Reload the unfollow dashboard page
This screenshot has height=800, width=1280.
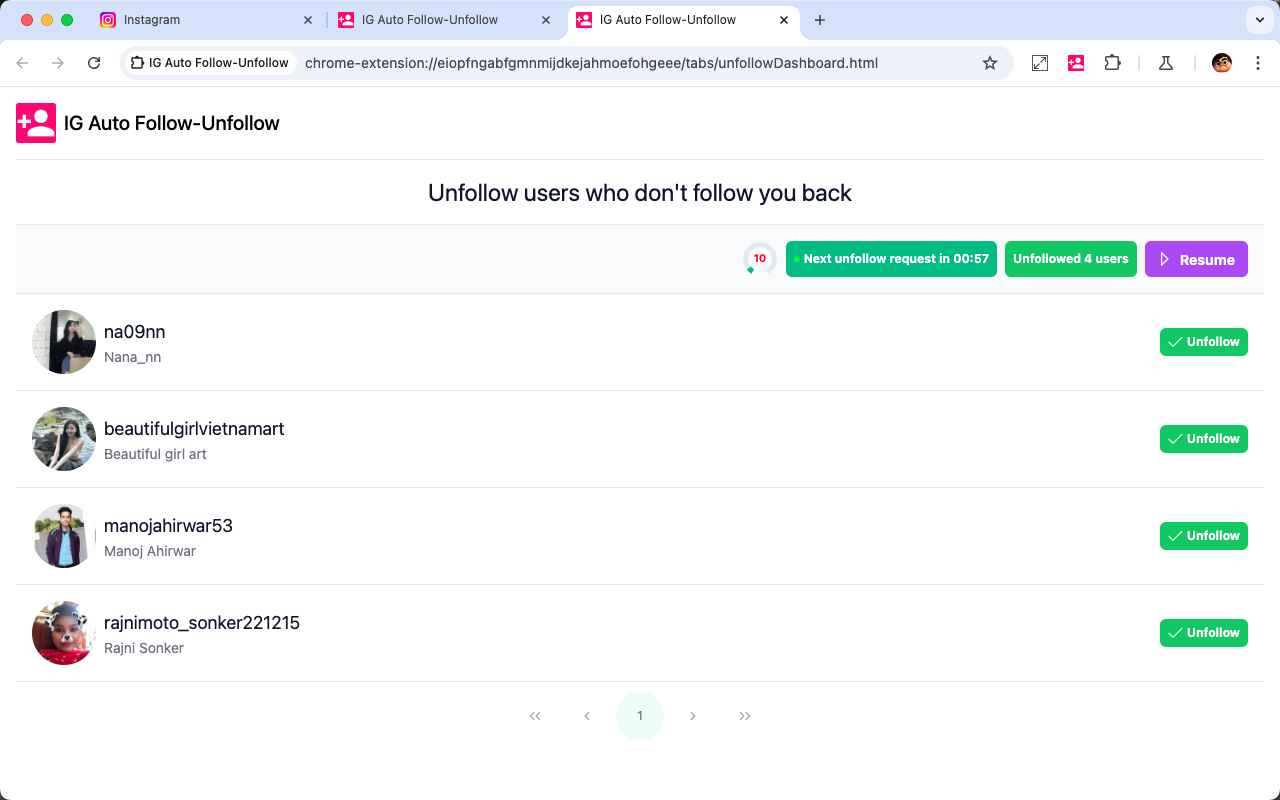coord(94,62)
